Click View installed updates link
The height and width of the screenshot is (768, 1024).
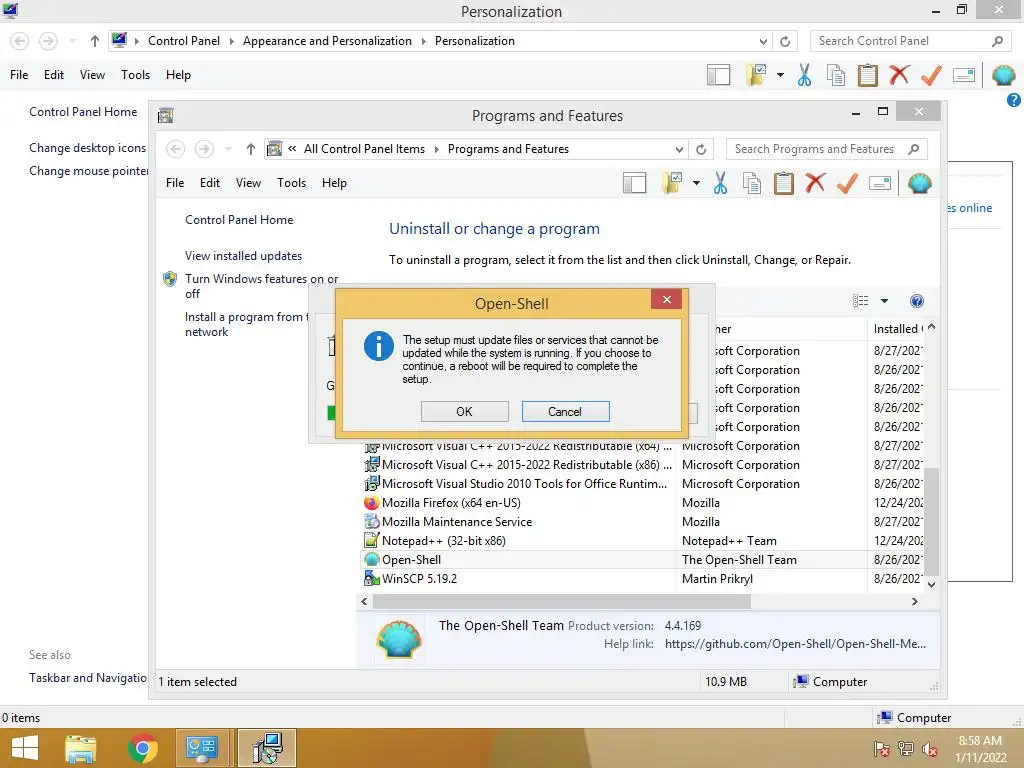pyautogui.click(x=244, y=256)
